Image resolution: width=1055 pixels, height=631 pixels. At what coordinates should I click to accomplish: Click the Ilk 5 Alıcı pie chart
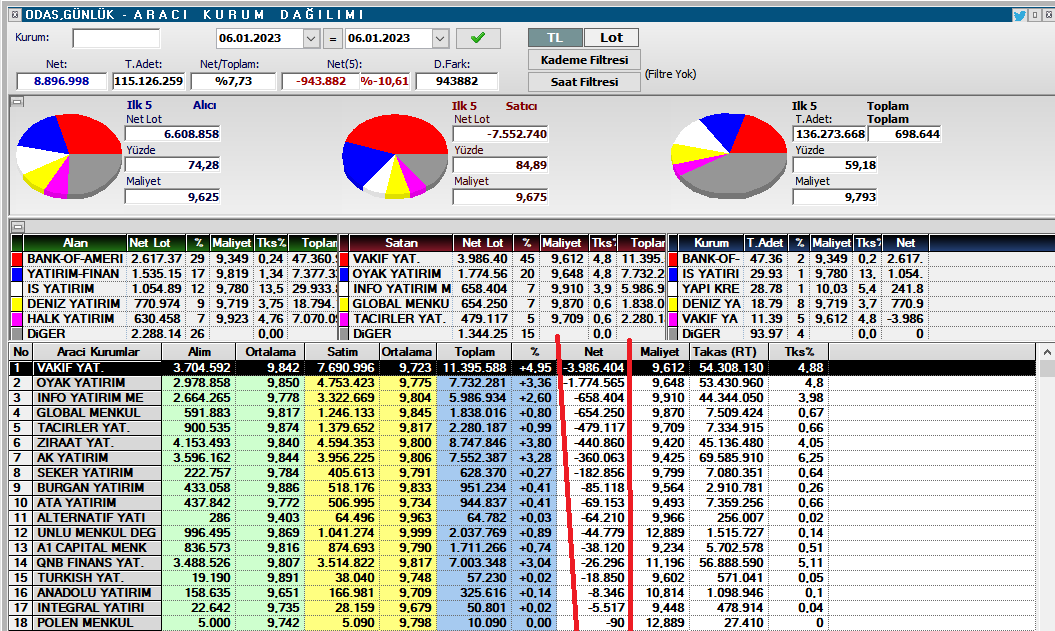click(69, 156)
